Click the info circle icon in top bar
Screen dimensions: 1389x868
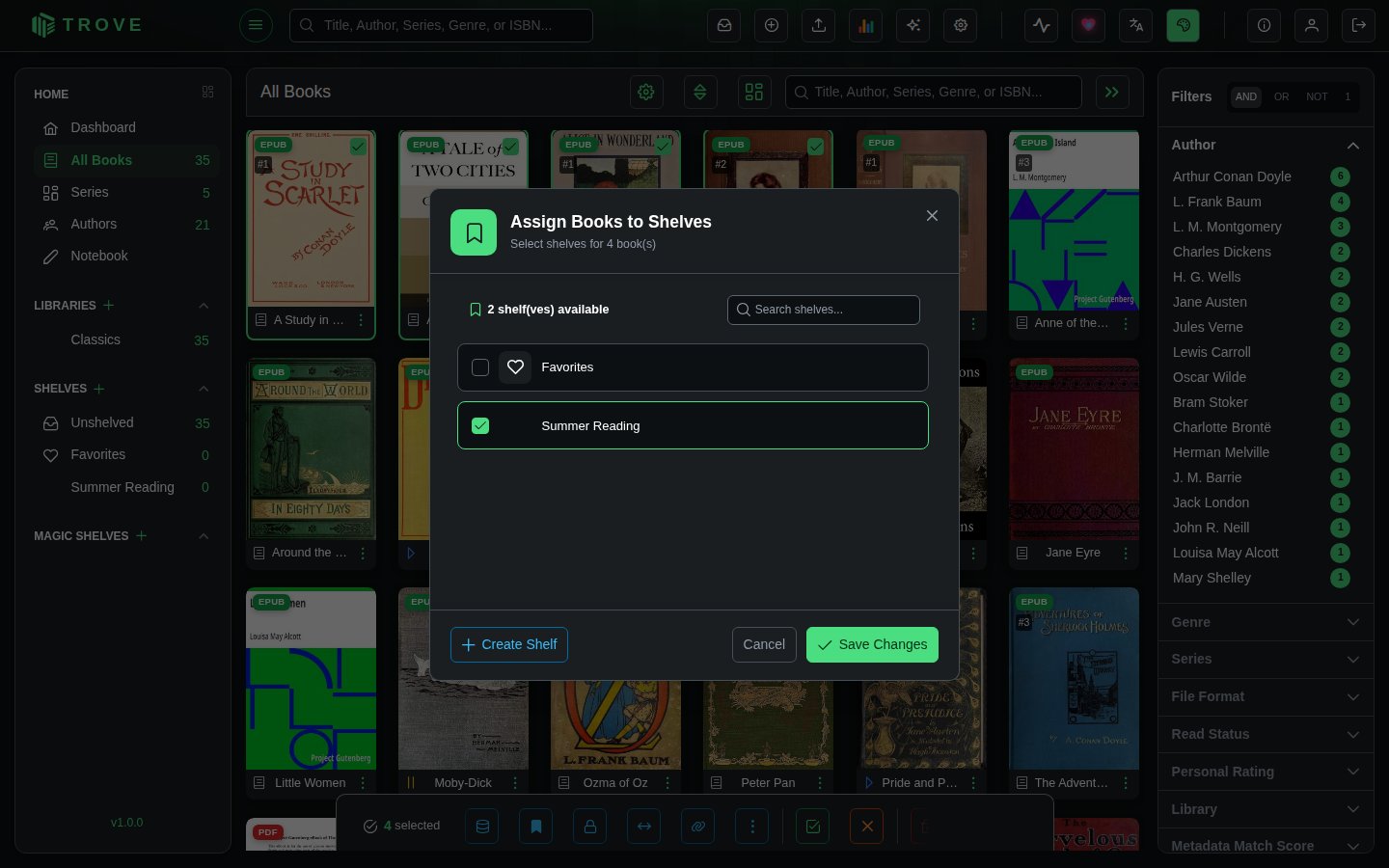click(x=1265, y=25)
